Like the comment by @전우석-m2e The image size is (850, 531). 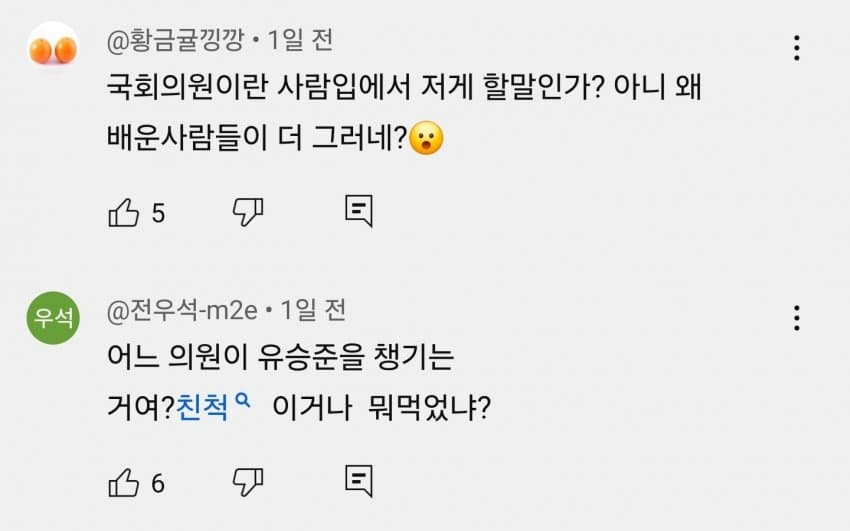tap(123, 482)
